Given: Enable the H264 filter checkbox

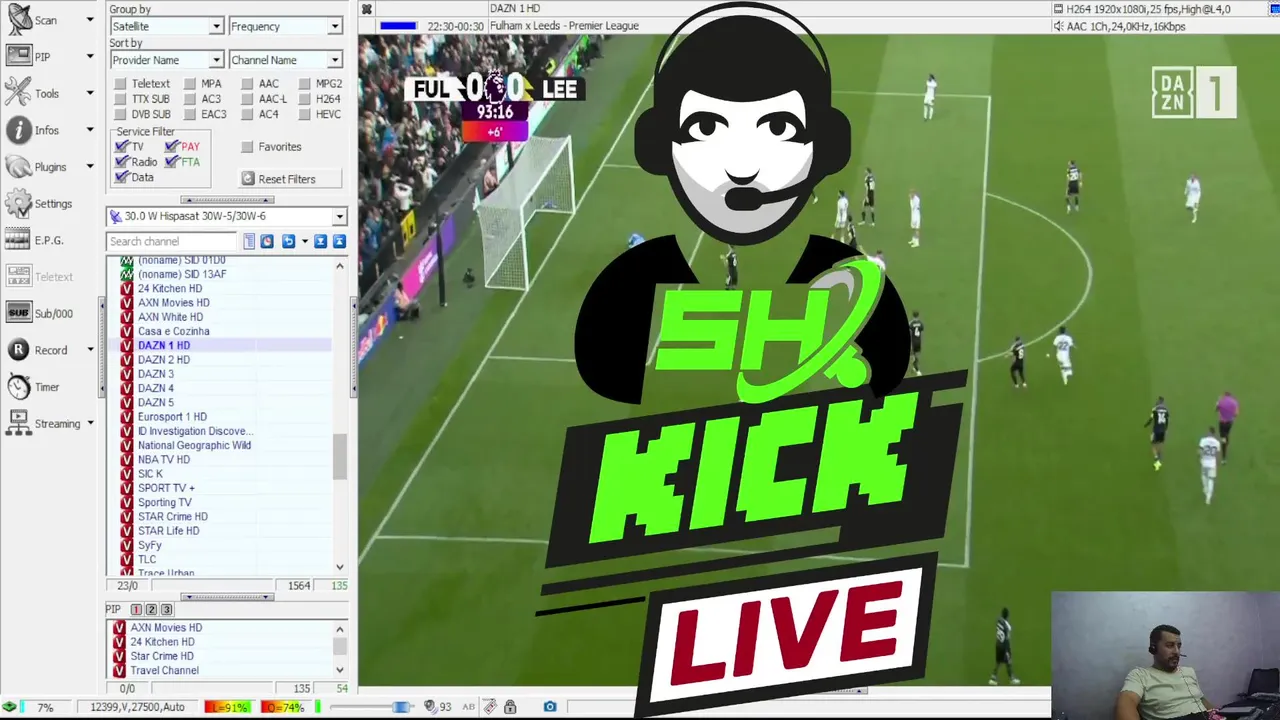Looking at the screenshot, I should [305, 99].
